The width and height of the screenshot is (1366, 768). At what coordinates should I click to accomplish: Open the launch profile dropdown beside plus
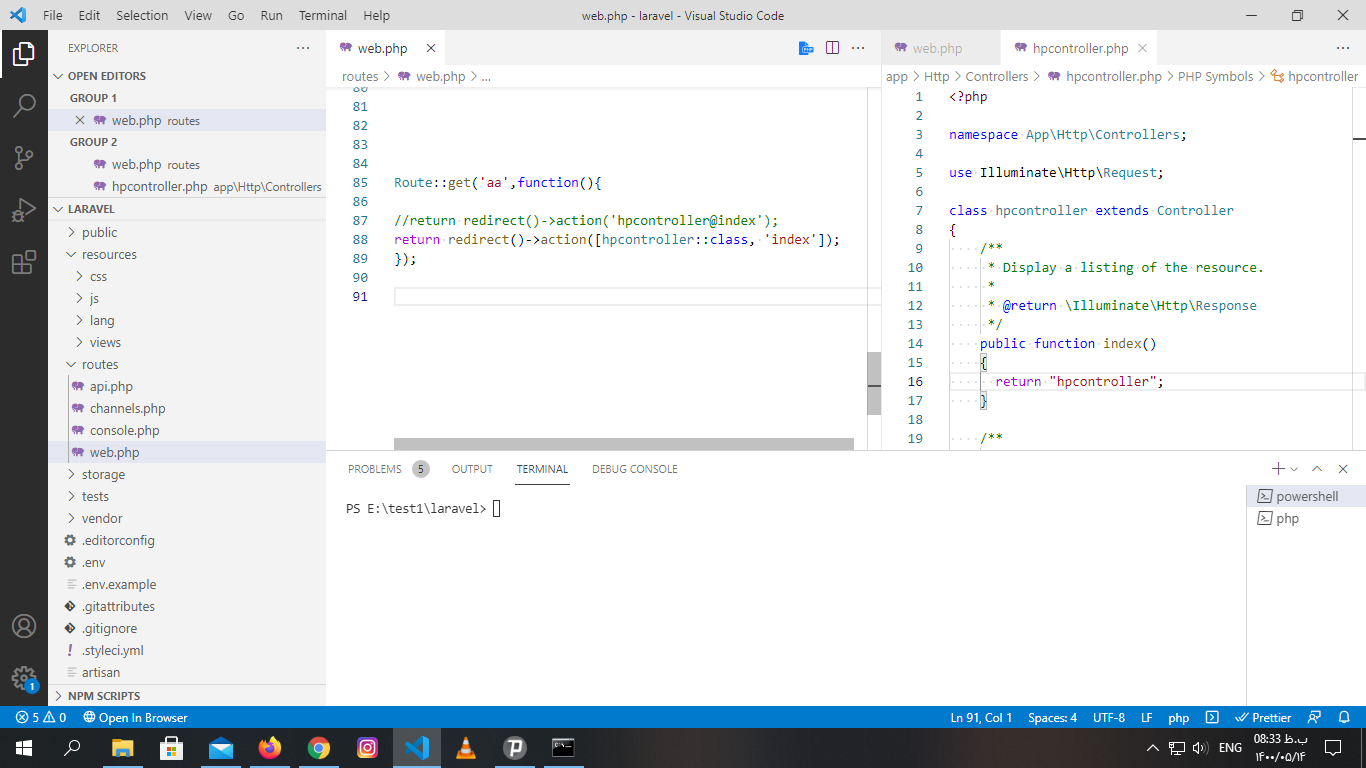coord(1294,469)
